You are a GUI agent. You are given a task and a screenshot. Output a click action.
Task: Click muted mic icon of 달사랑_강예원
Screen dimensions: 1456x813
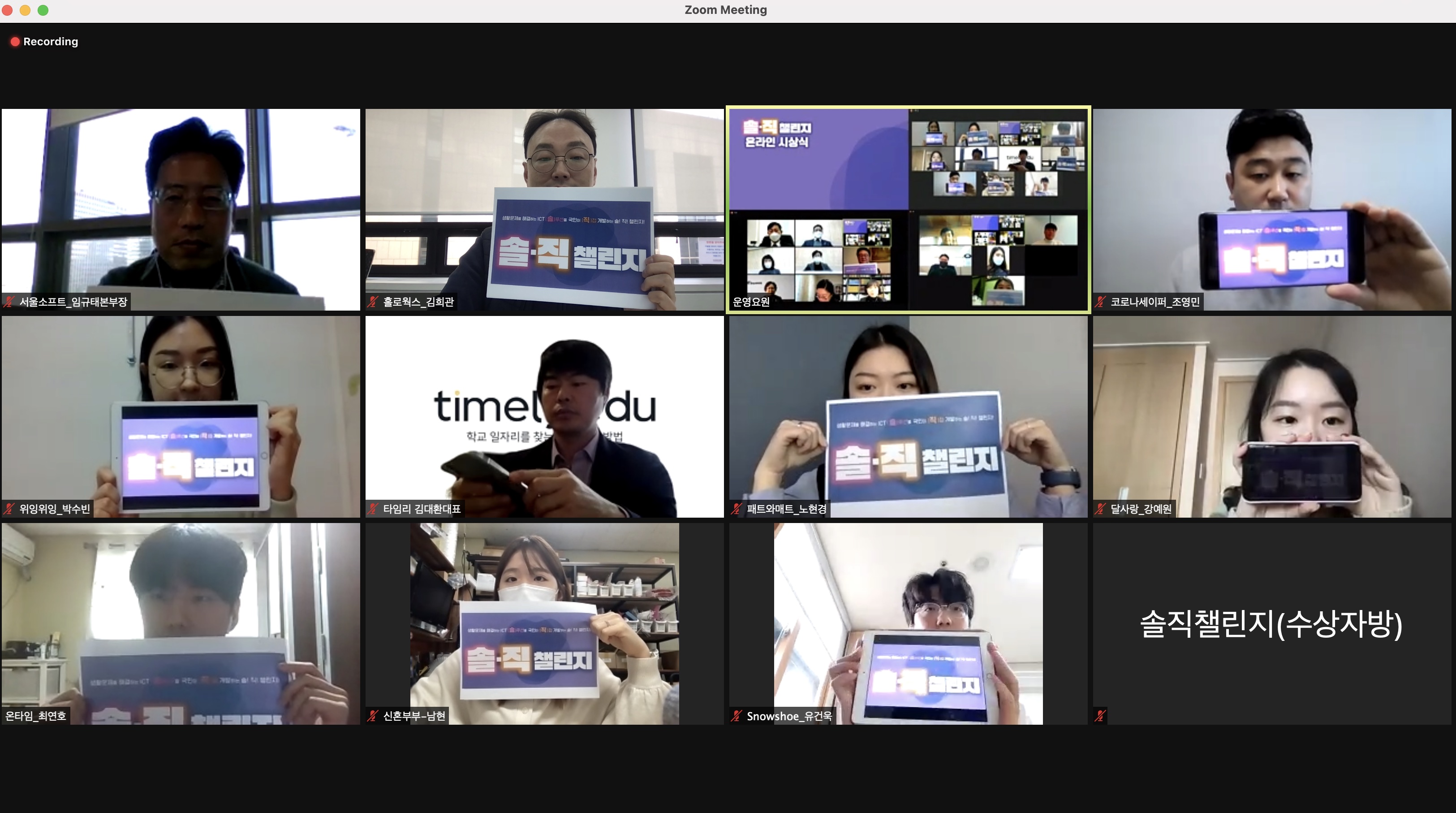(1100, 509)
